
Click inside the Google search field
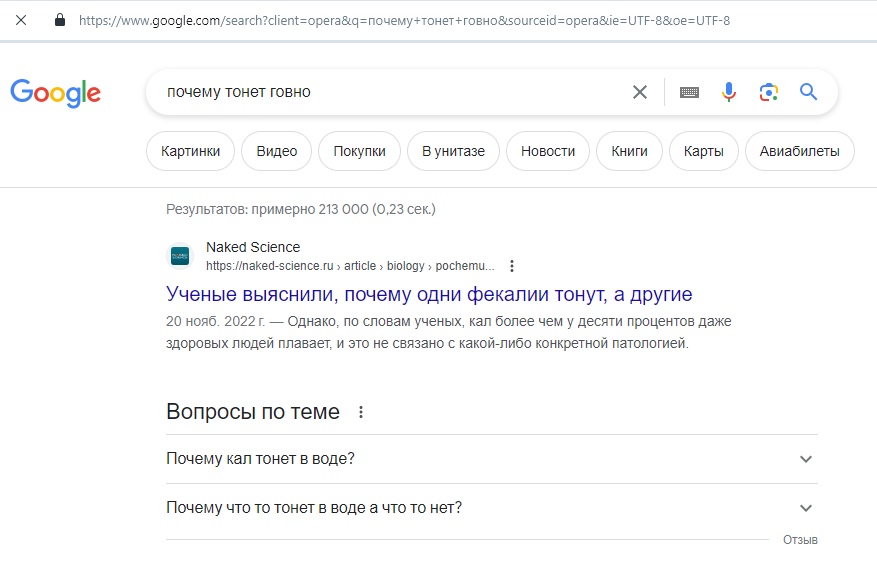coord(392,92)
